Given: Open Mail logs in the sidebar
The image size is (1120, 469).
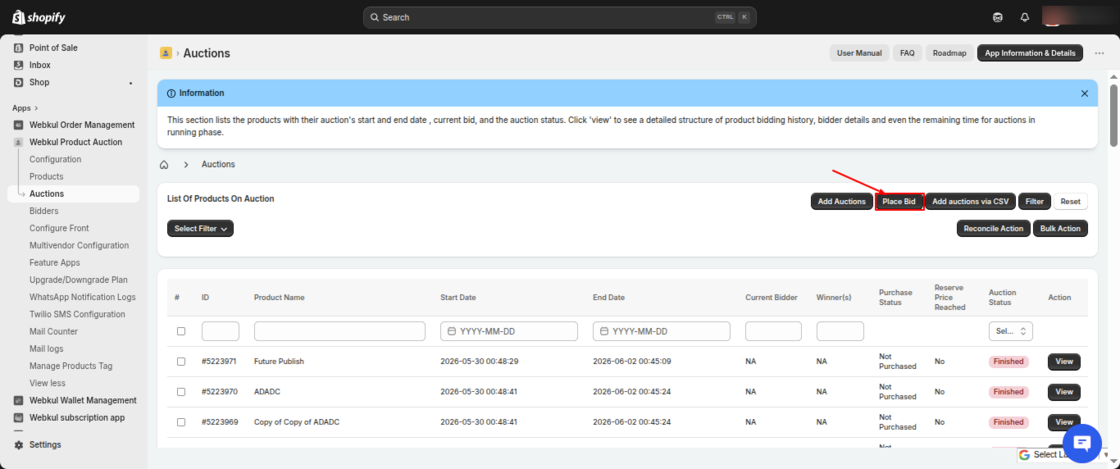Looking at the screenshot, I should point(46,349).
